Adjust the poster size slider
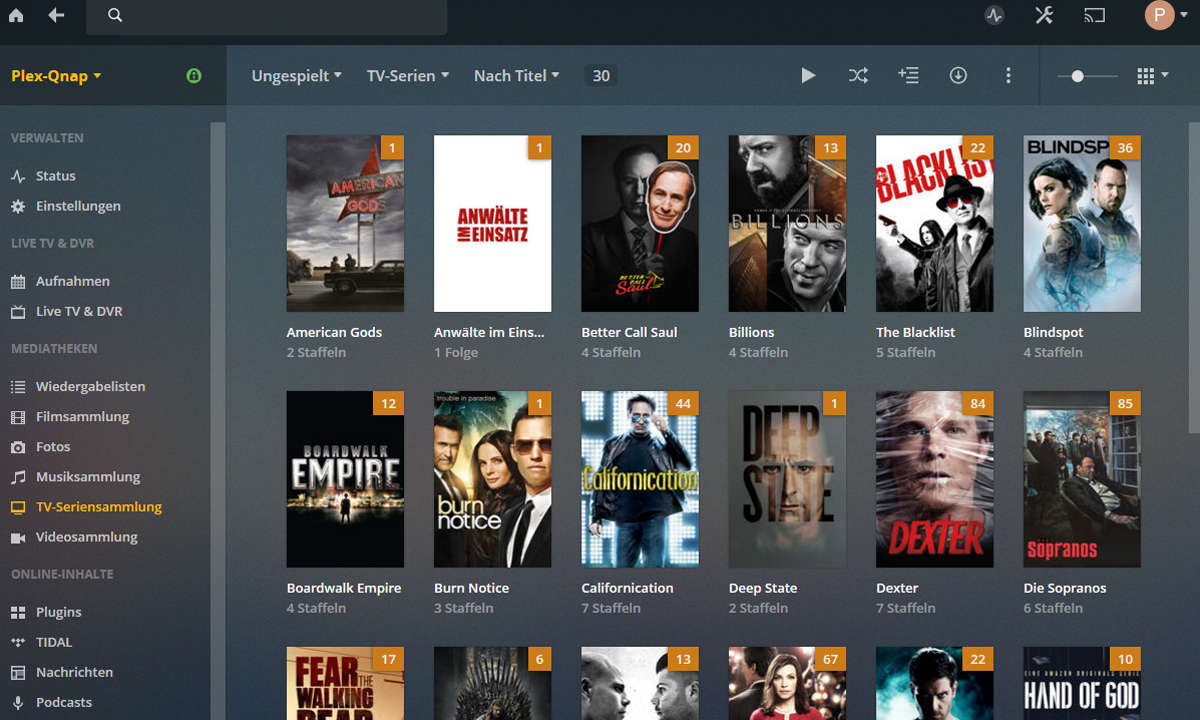The image size is (1200, 720). click(x=1087, y=75)
